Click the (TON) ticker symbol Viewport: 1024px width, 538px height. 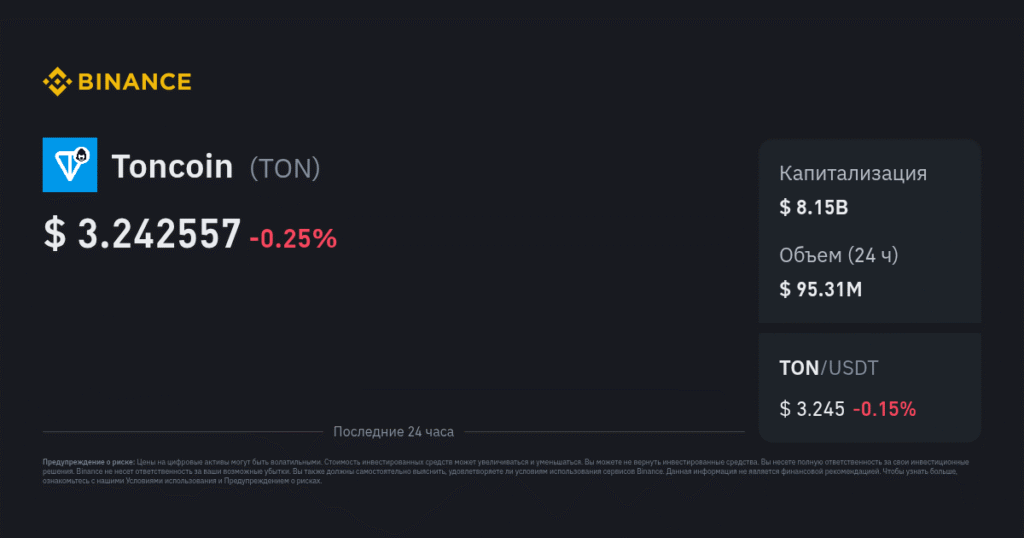click(285, 168)
